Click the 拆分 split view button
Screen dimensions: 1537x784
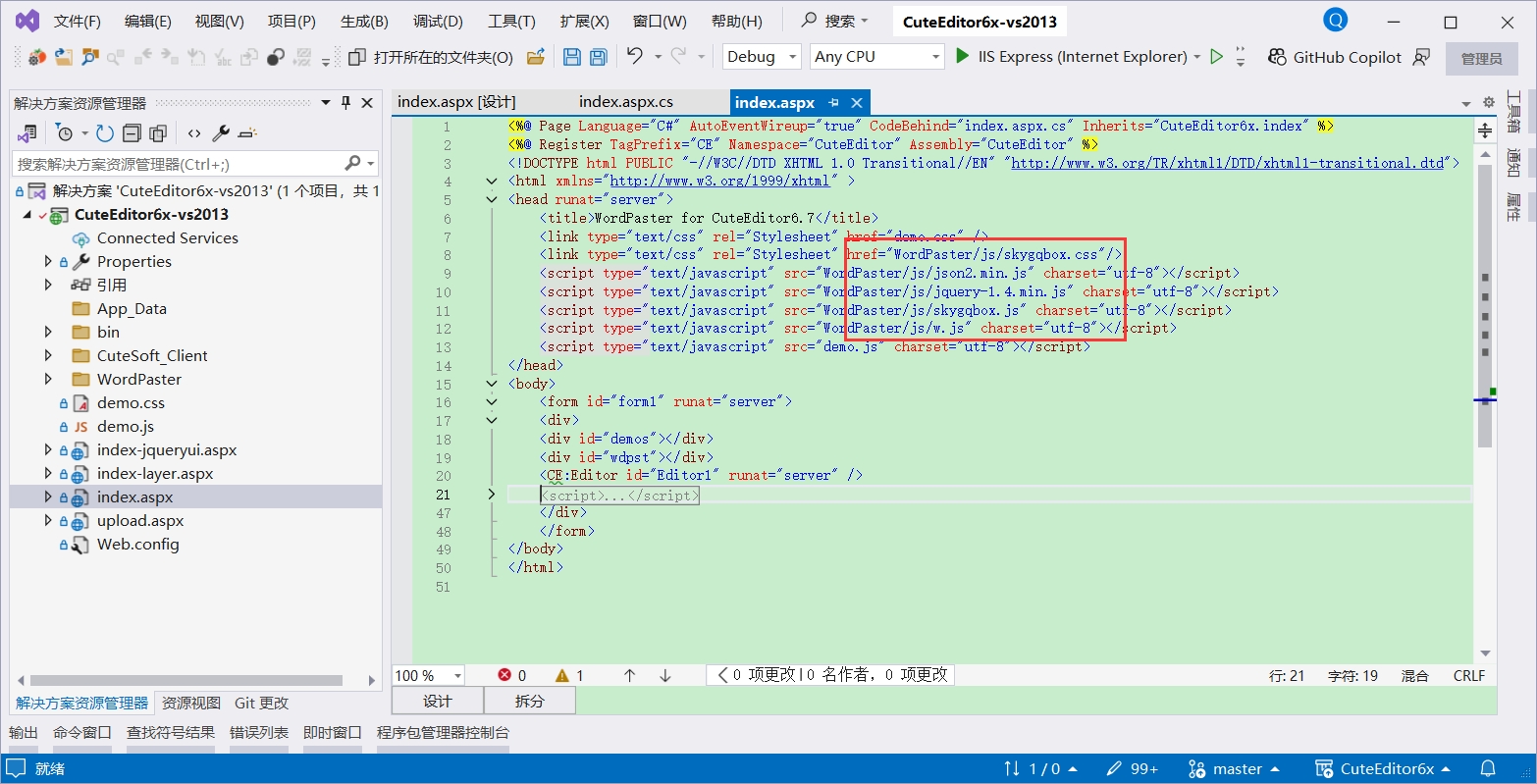click(x=529, y=701)
